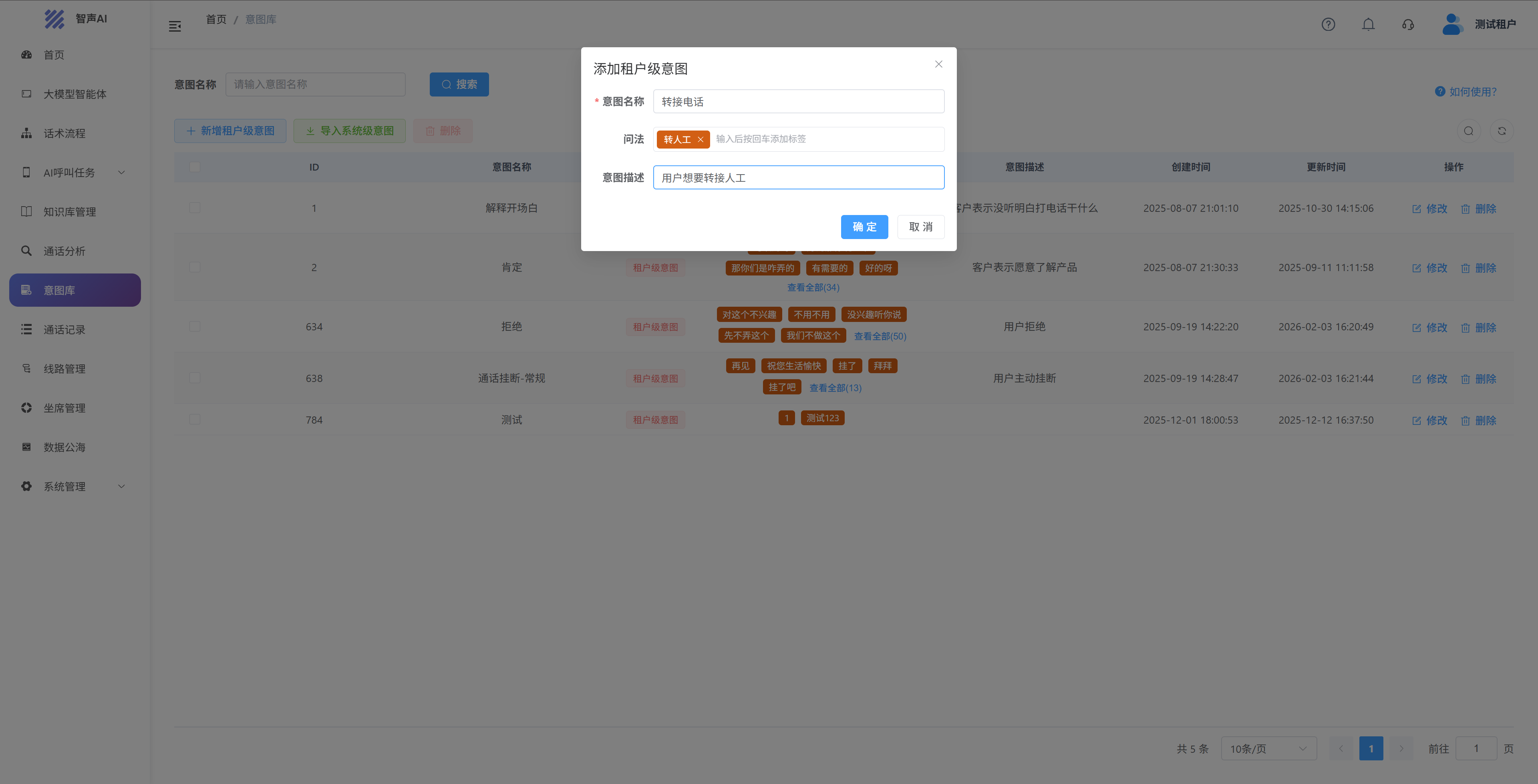The image size is (1538, 784).
Task: Focus the 请输入意图名称 search field
Action: 315,85
